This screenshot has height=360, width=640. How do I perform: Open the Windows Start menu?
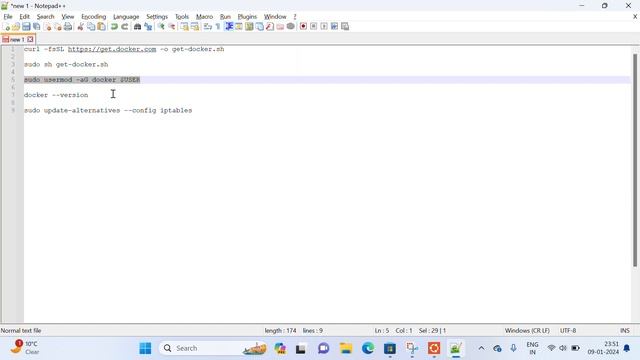[145, 348]
